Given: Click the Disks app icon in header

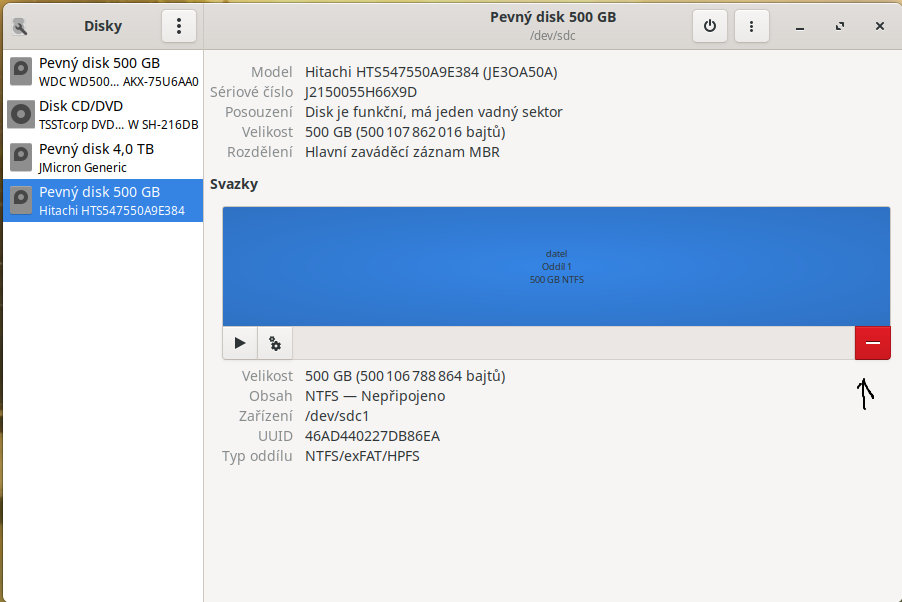Looking at the screenshot, I should click(x=20, y=26).
